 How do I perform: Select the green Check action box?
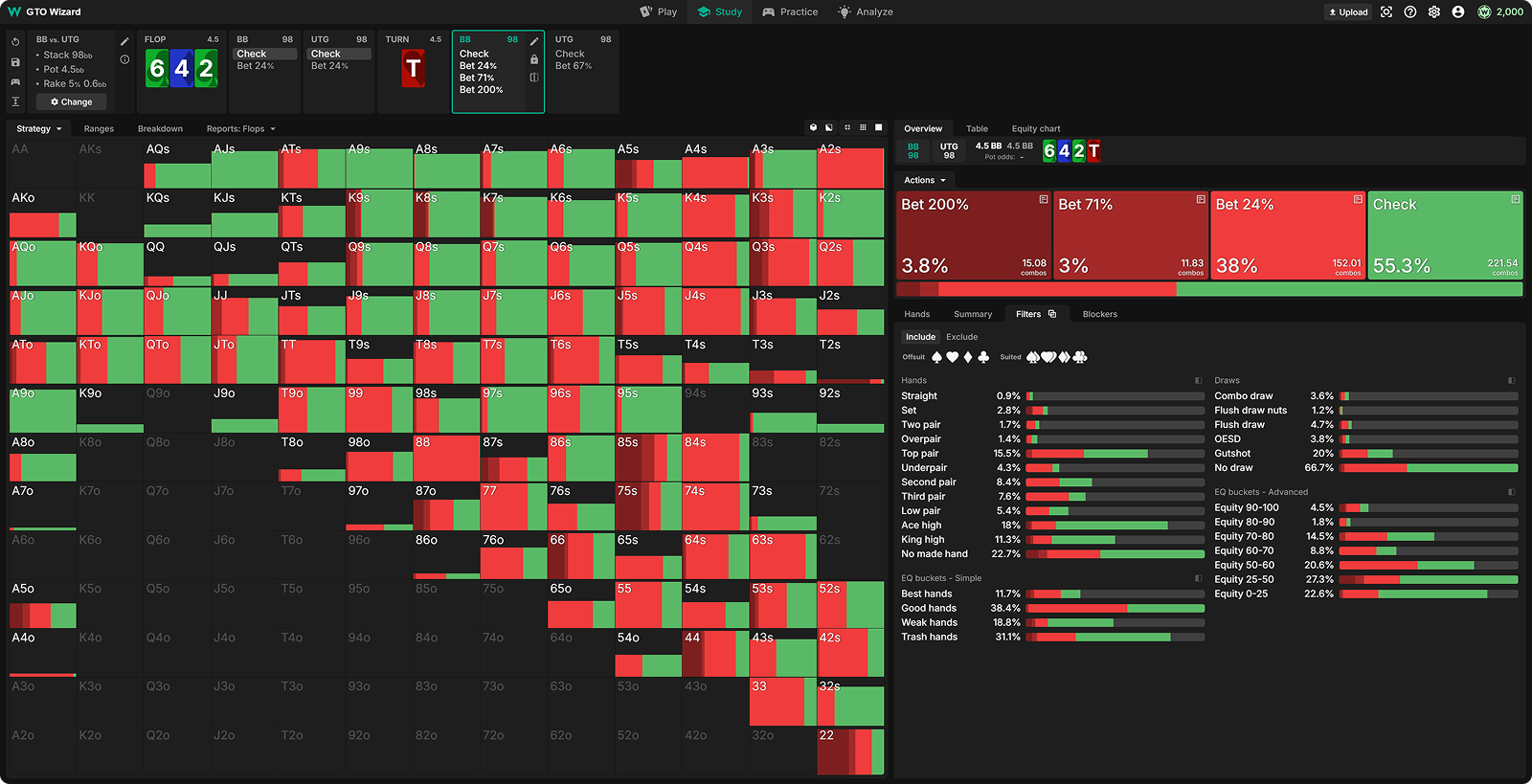(1445, 235)
